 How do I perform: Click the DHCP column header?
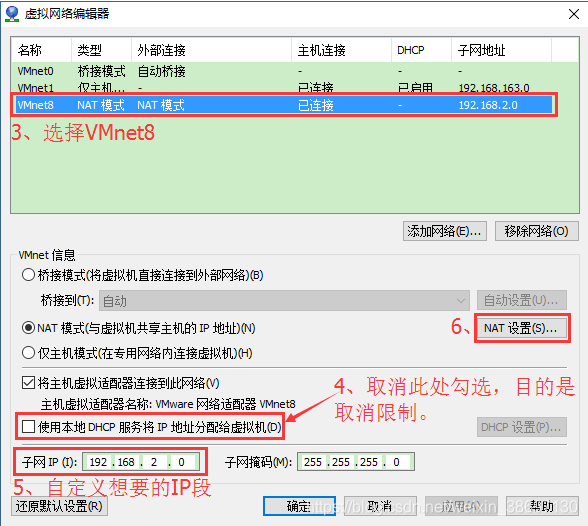pyautogui.click(x=422, y=50)
